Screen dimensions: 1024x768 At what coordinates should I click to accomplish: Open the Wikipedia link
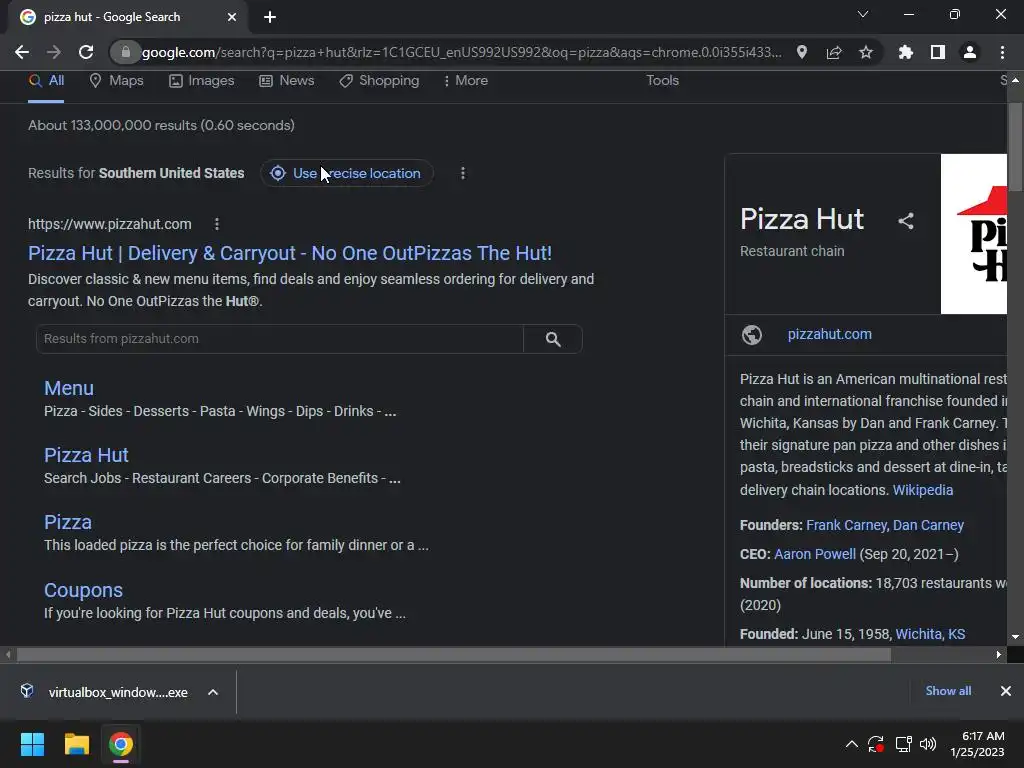pyautogui.click(x=922, y=490)
